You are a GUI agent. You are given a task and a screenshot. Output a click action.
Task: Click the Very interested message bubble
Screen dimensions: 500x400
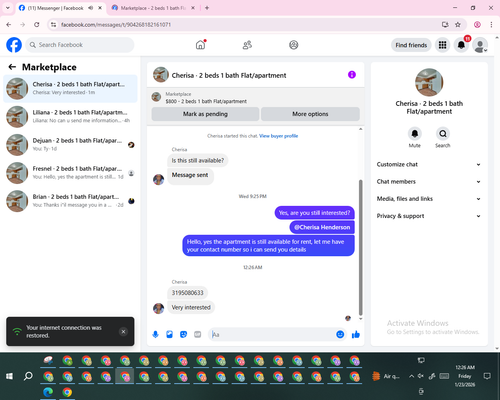191,307
